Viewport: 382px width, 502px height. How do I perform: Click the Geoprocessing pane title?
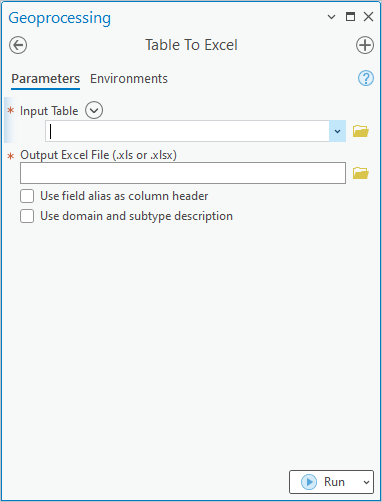(x=60, y=18)
